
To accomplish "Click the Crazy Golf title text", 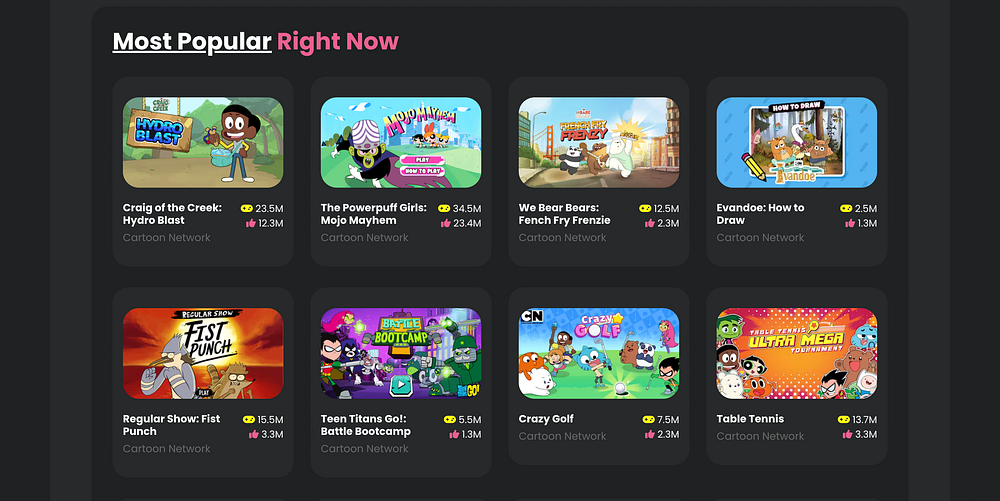I will (546, 419).
